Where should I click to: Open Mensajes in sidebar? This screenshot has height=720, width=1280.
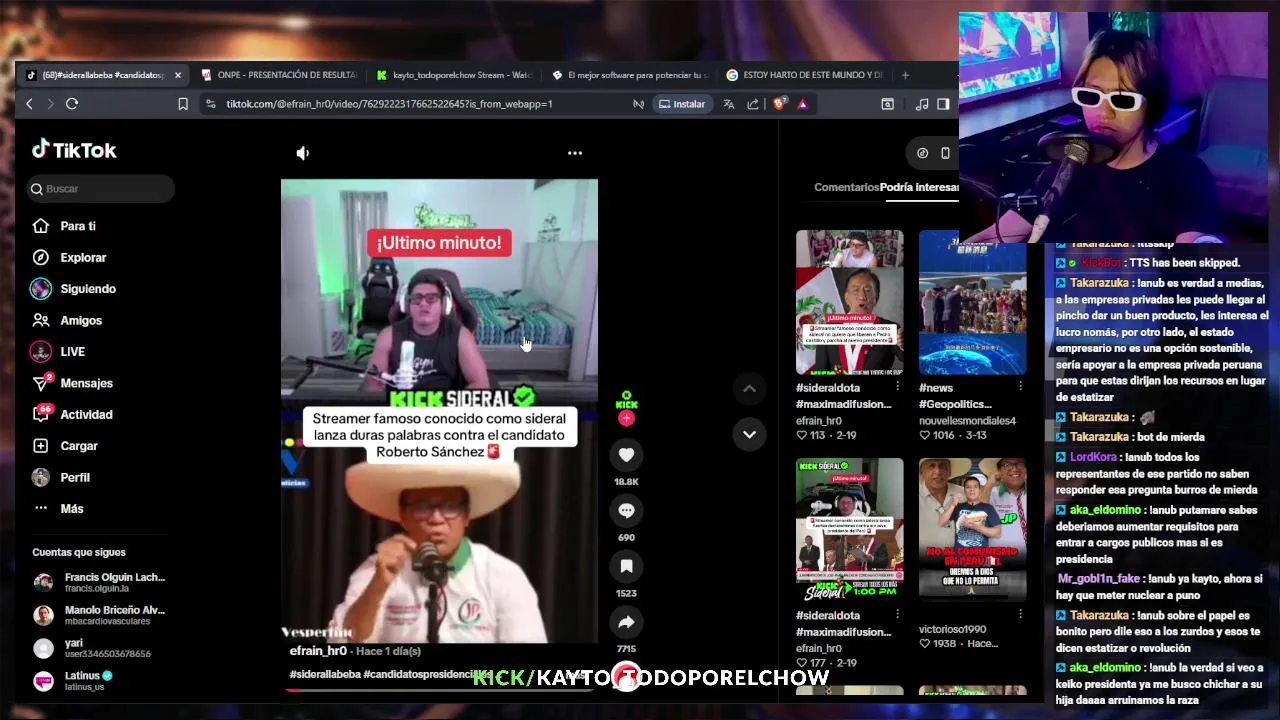(x=86, y=383)
